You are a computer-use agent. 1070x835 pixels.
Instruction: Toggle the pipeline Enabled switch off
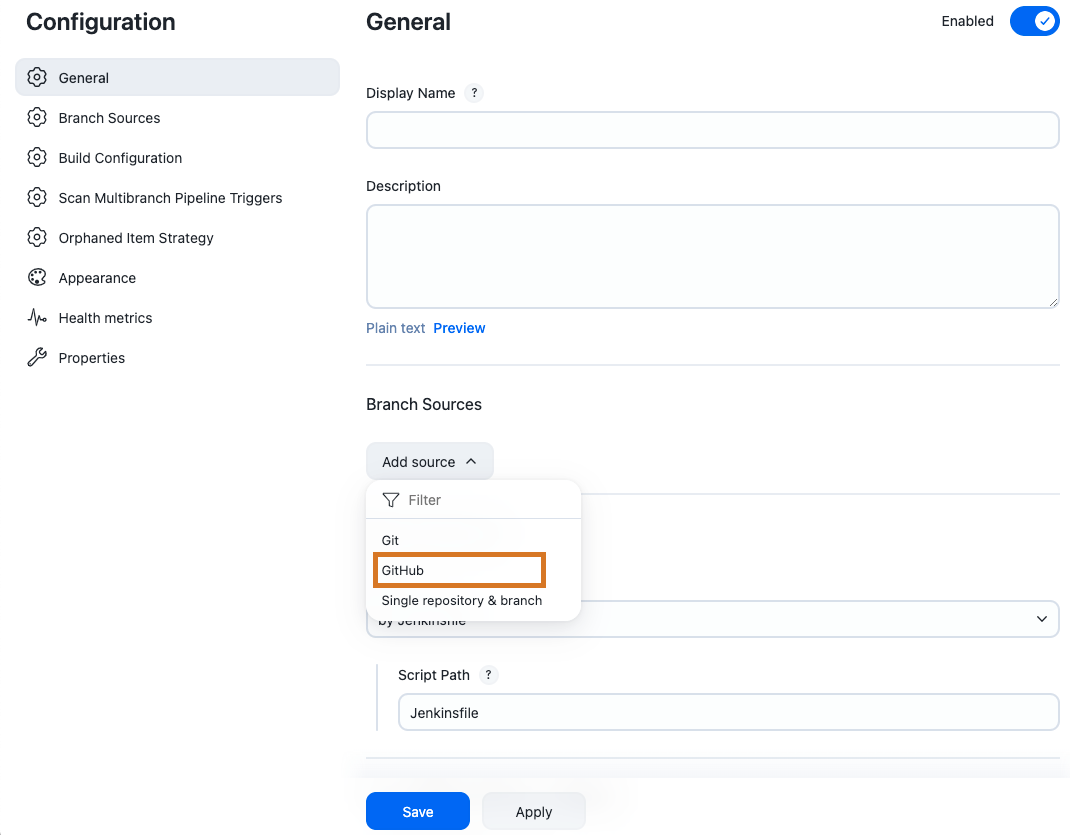[1035, 20]
